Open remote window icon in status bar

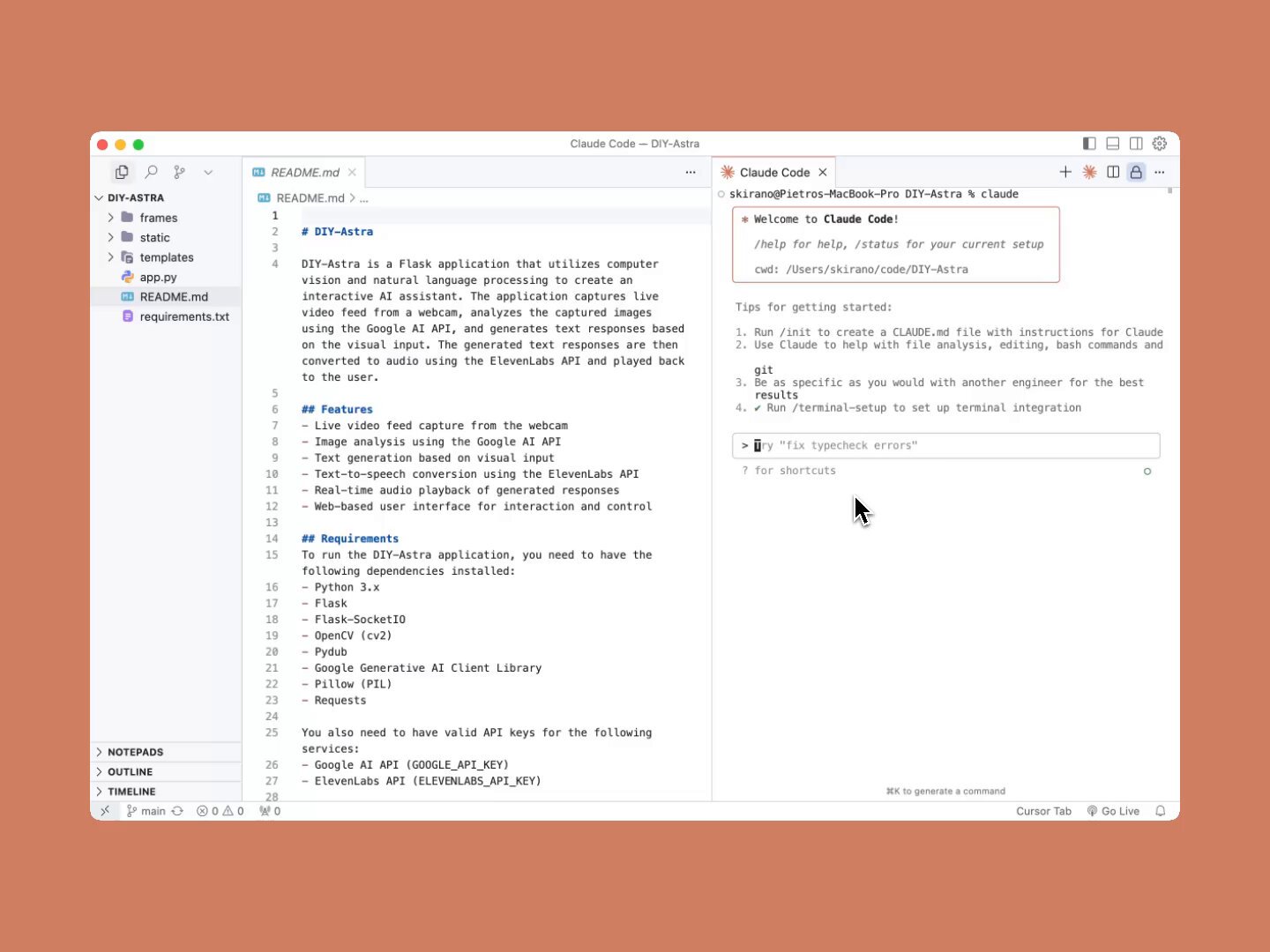[x=105, y=811]
